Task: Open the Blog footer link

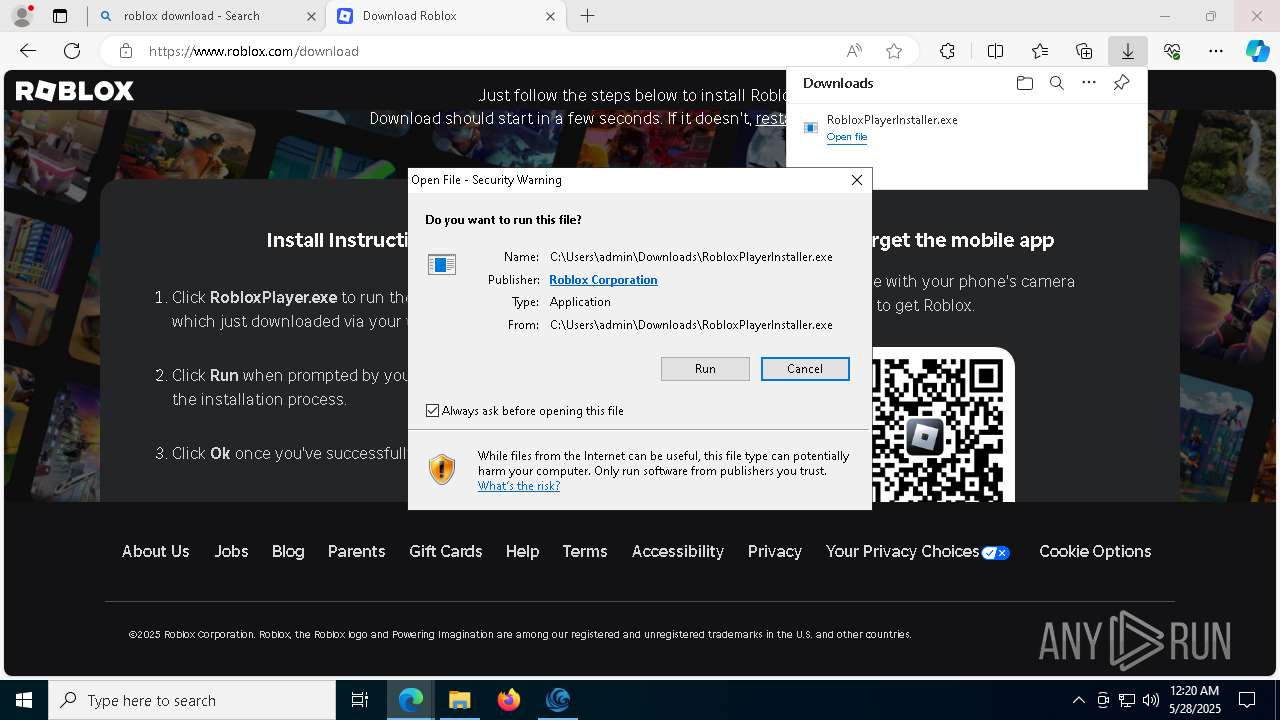Action: 288,551
